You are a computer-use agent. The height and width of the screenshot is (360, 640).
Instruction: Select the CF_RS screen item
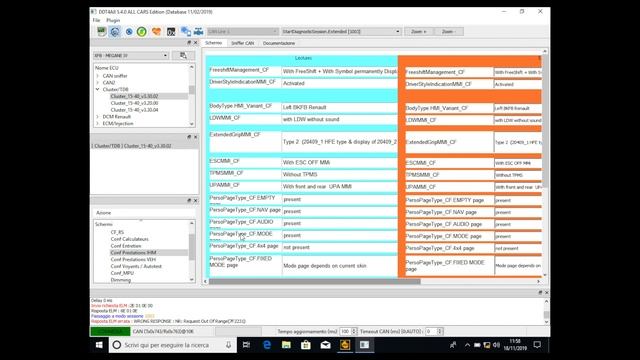tap(117, 232)
